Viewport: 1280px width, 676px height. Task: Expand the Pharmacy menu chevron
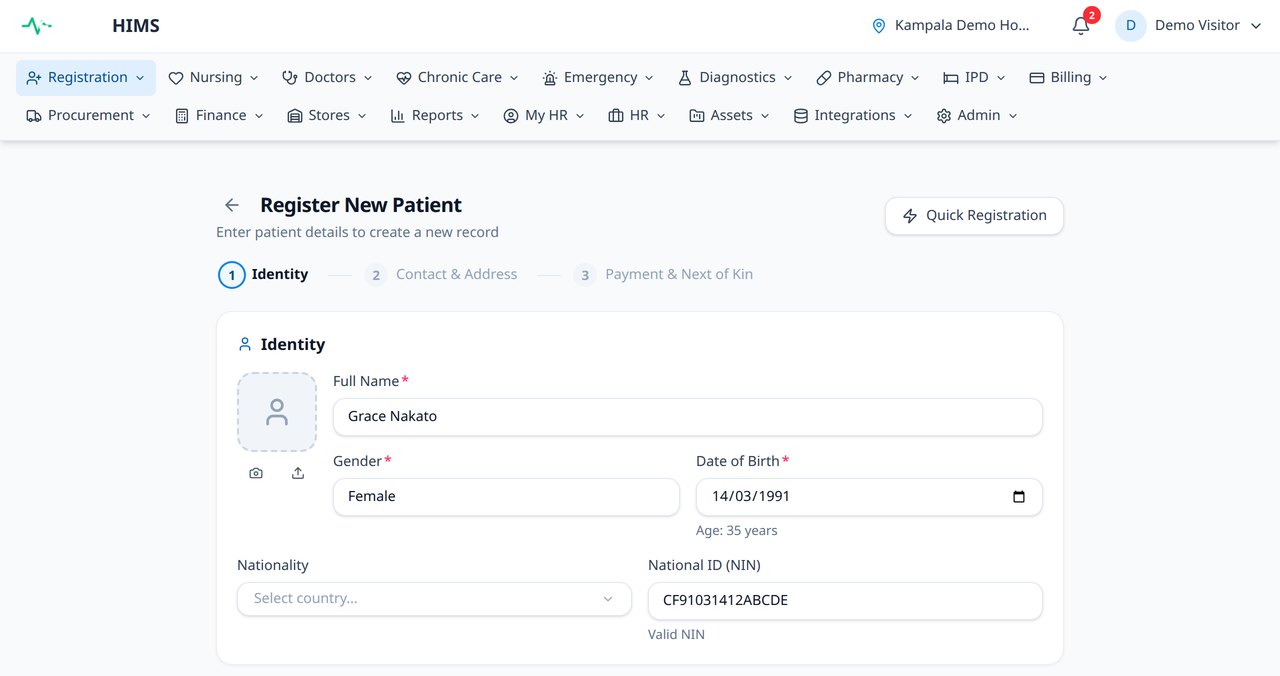[915, 78]
